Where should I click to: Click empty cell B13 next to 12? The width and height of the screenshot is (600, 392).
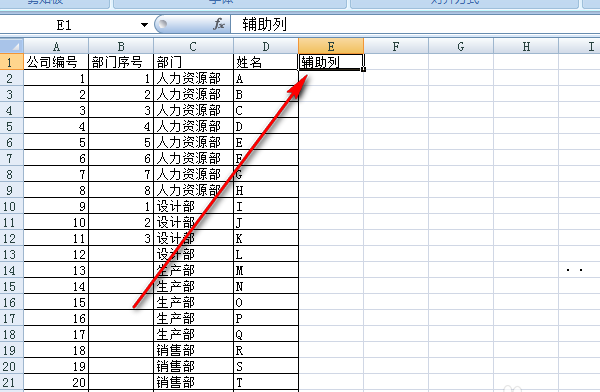(x=121, y=255)
